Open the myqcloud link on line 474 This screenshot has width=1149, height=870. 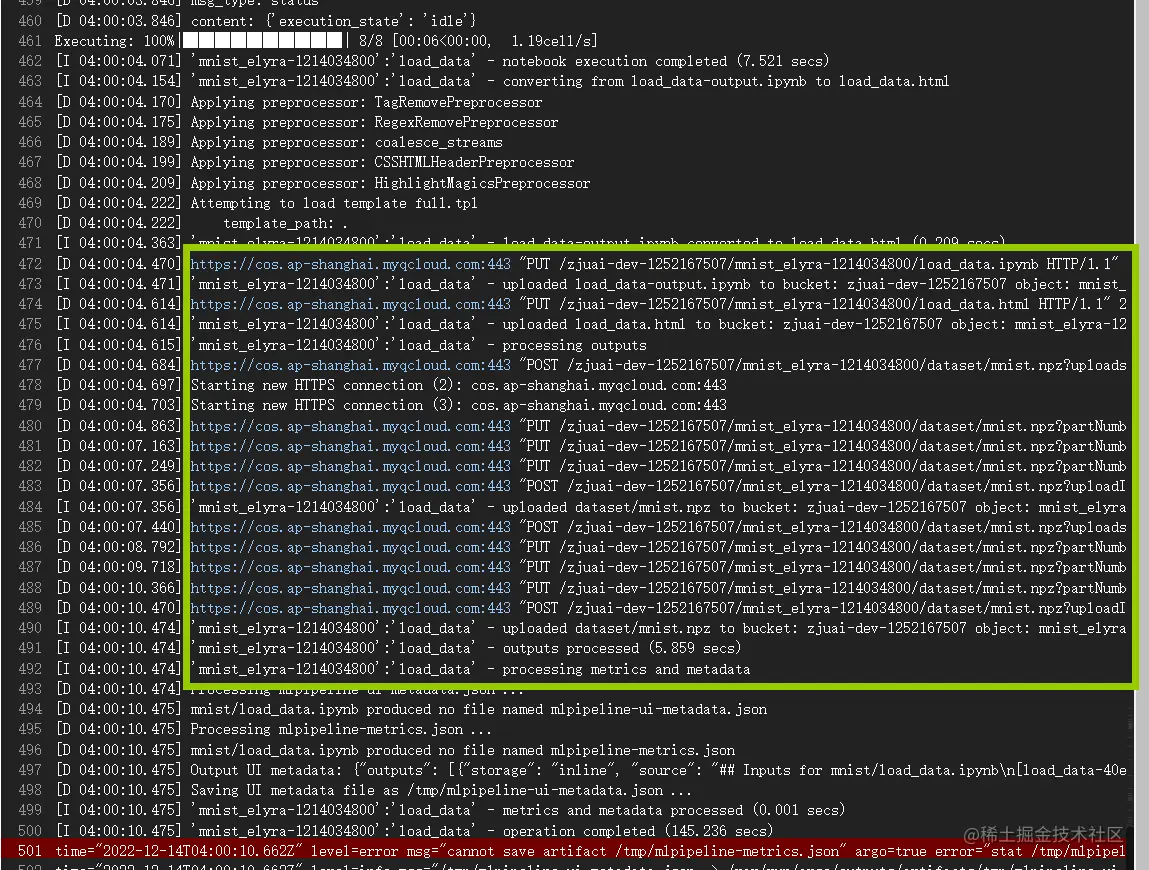[x=350, y=304]
